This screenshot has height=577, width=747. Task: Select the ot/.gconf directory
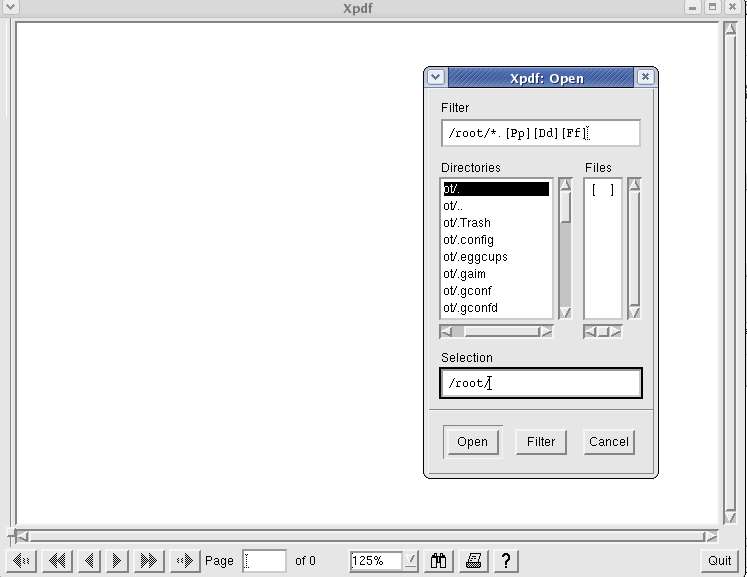496,291
